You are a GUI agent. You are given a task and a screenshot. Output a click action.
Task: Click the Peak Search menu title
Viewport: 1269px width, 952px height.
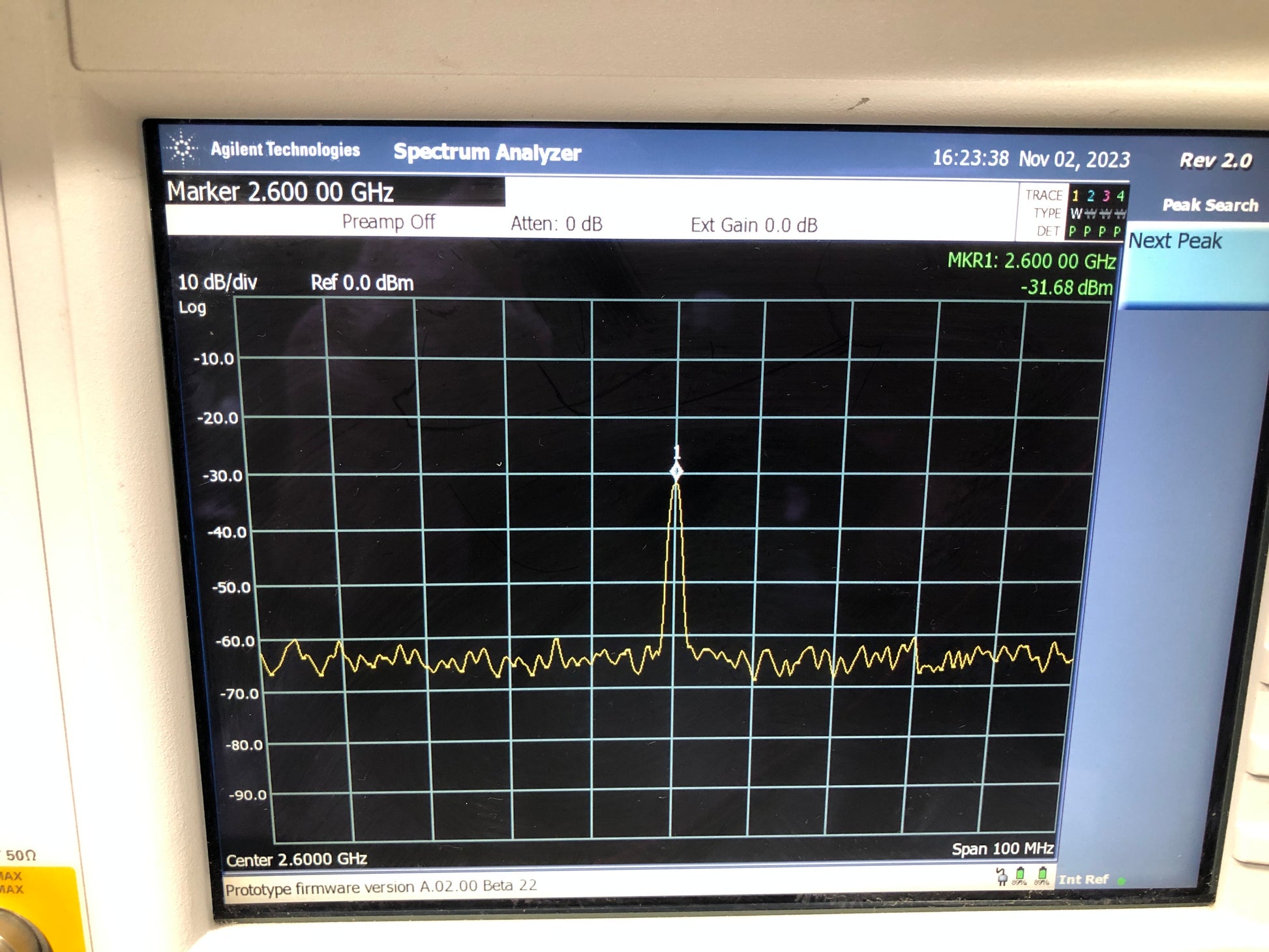click(1210, 205)
